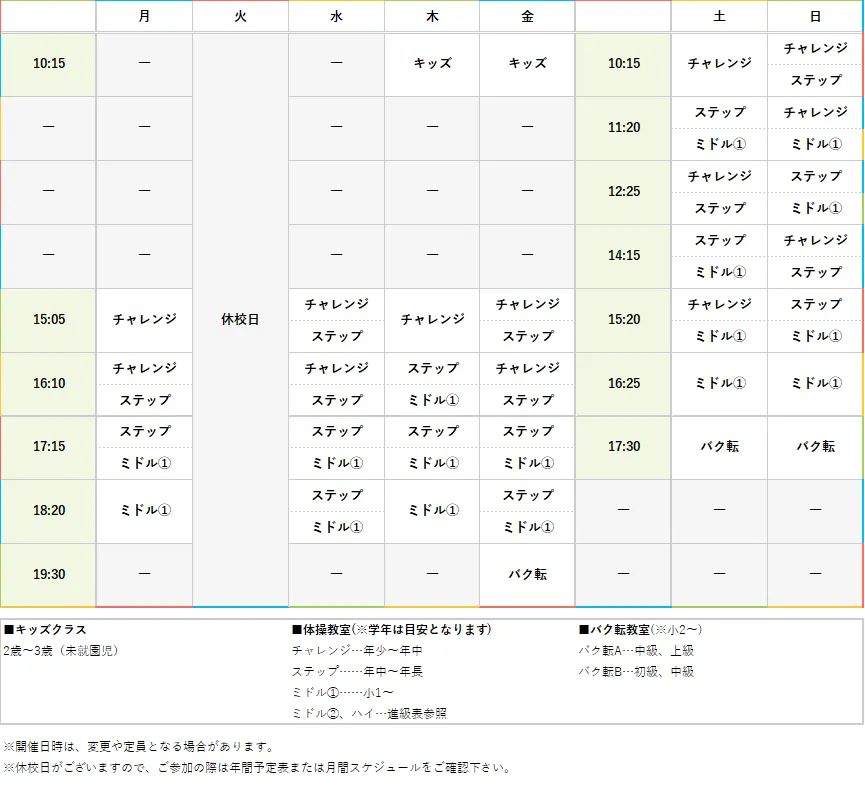The image size is (865, 793).
Task: Select the バク転 class on 金 at 19:30
Action: 527,575
